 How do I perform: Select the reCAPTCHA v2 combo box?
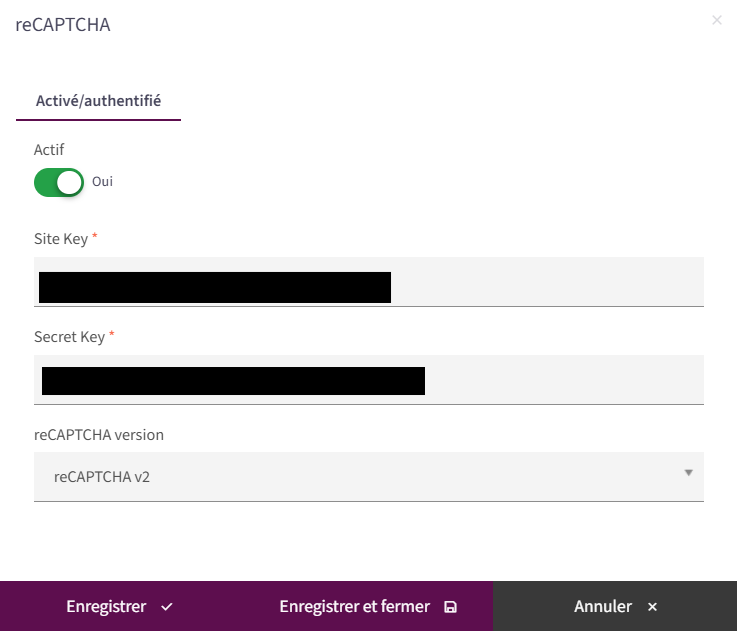(x=368, y=477)
